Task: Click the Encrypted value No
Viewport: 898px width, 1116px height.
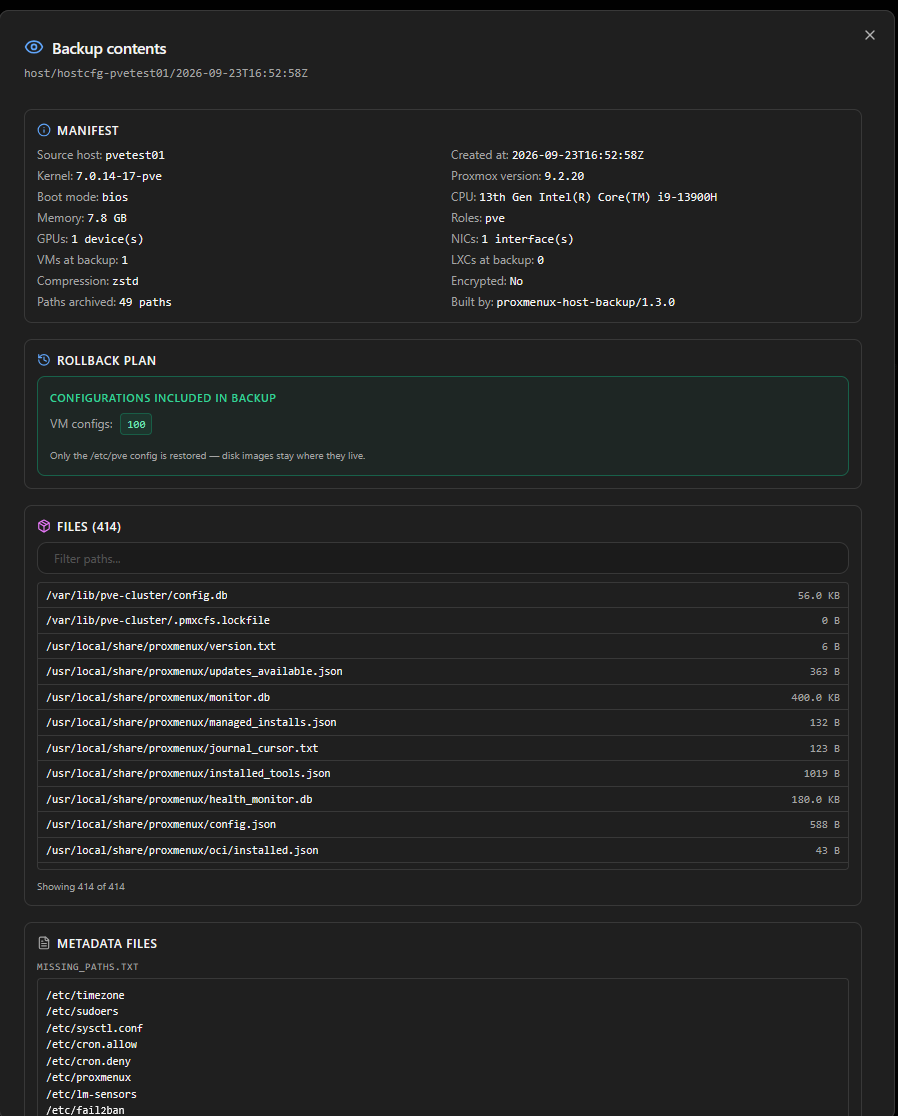Action: pos(516,281)
